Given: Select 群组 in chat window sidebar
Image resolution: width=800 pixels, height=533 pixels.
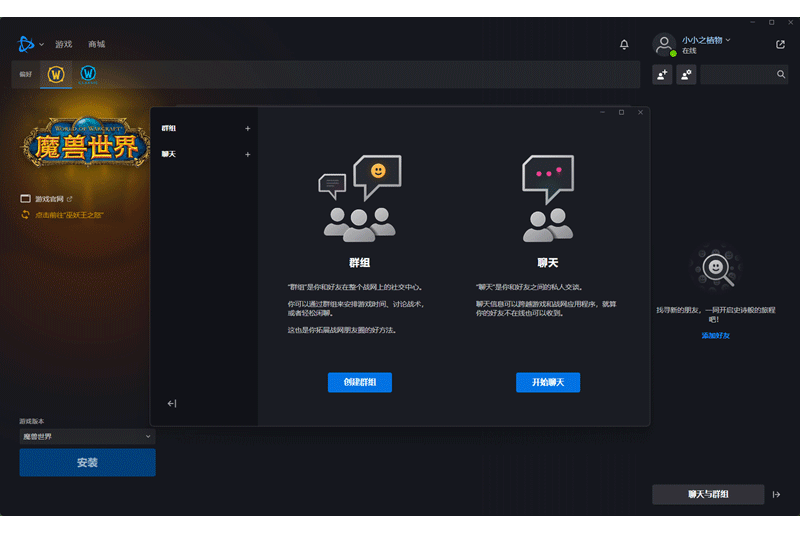Looking at the screenshot, I should (169, 129).
